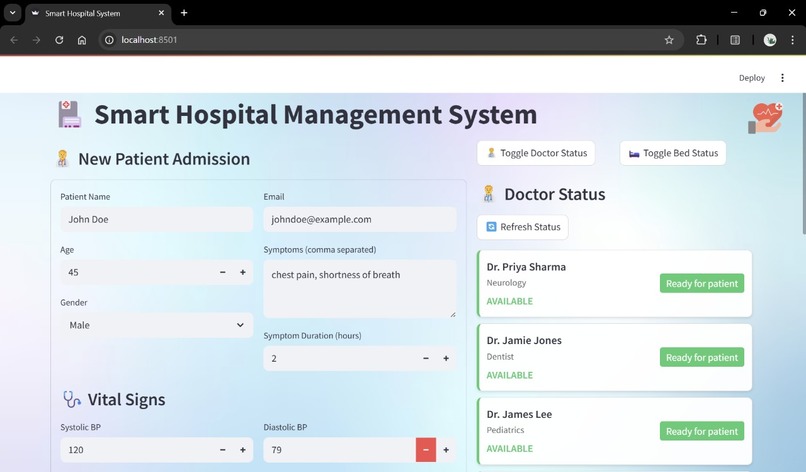806x472 pixels.
Task: Select the Smart Hospital System tab
Action: [x=98, y=13]
